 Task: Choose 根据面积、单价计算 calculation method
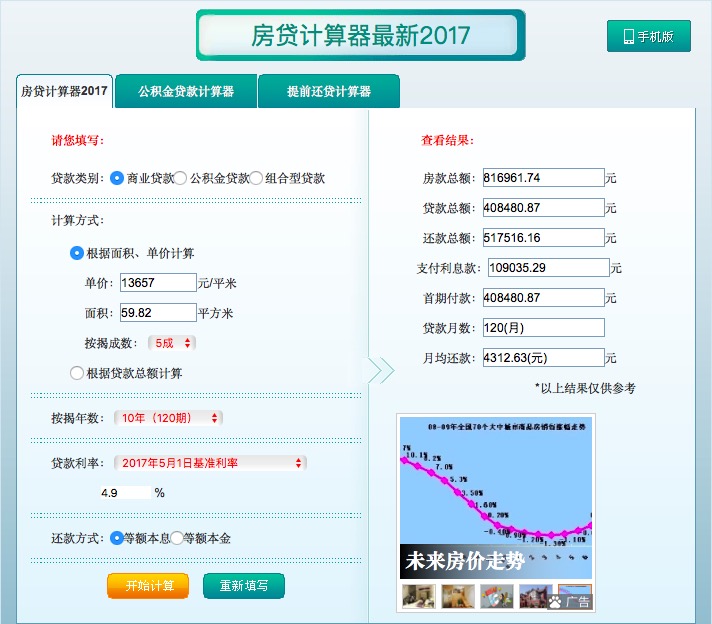77,253
